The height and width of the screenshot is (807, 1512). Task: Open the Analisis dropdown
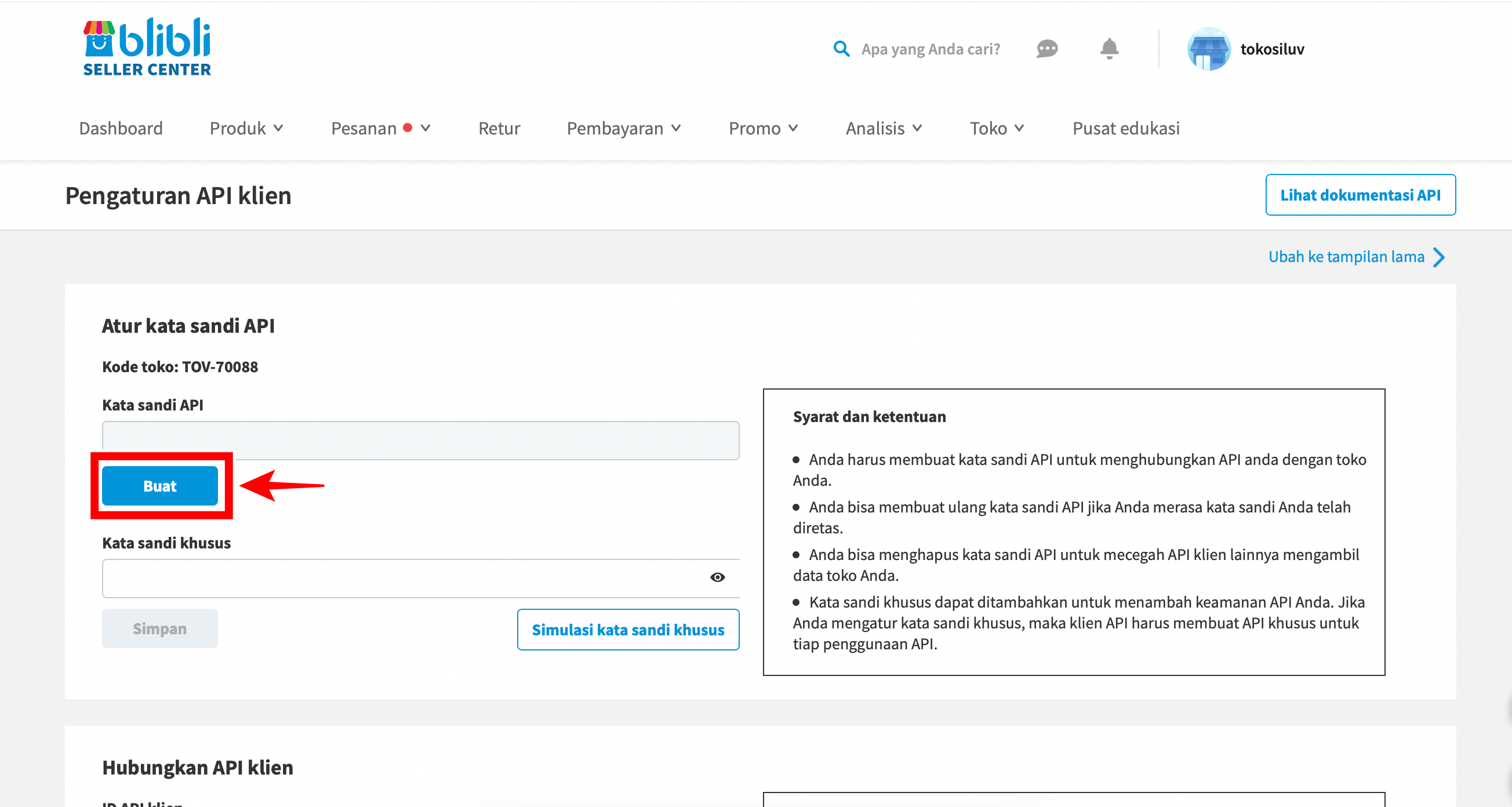(x=884, y=128)
